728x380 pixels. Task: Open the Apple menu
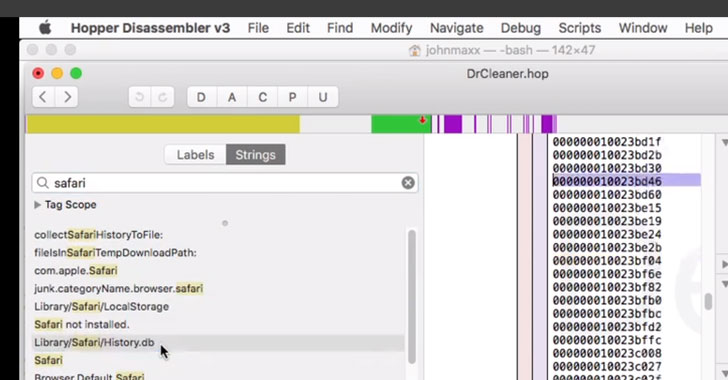pyautogui.click(x=45, y=28)
